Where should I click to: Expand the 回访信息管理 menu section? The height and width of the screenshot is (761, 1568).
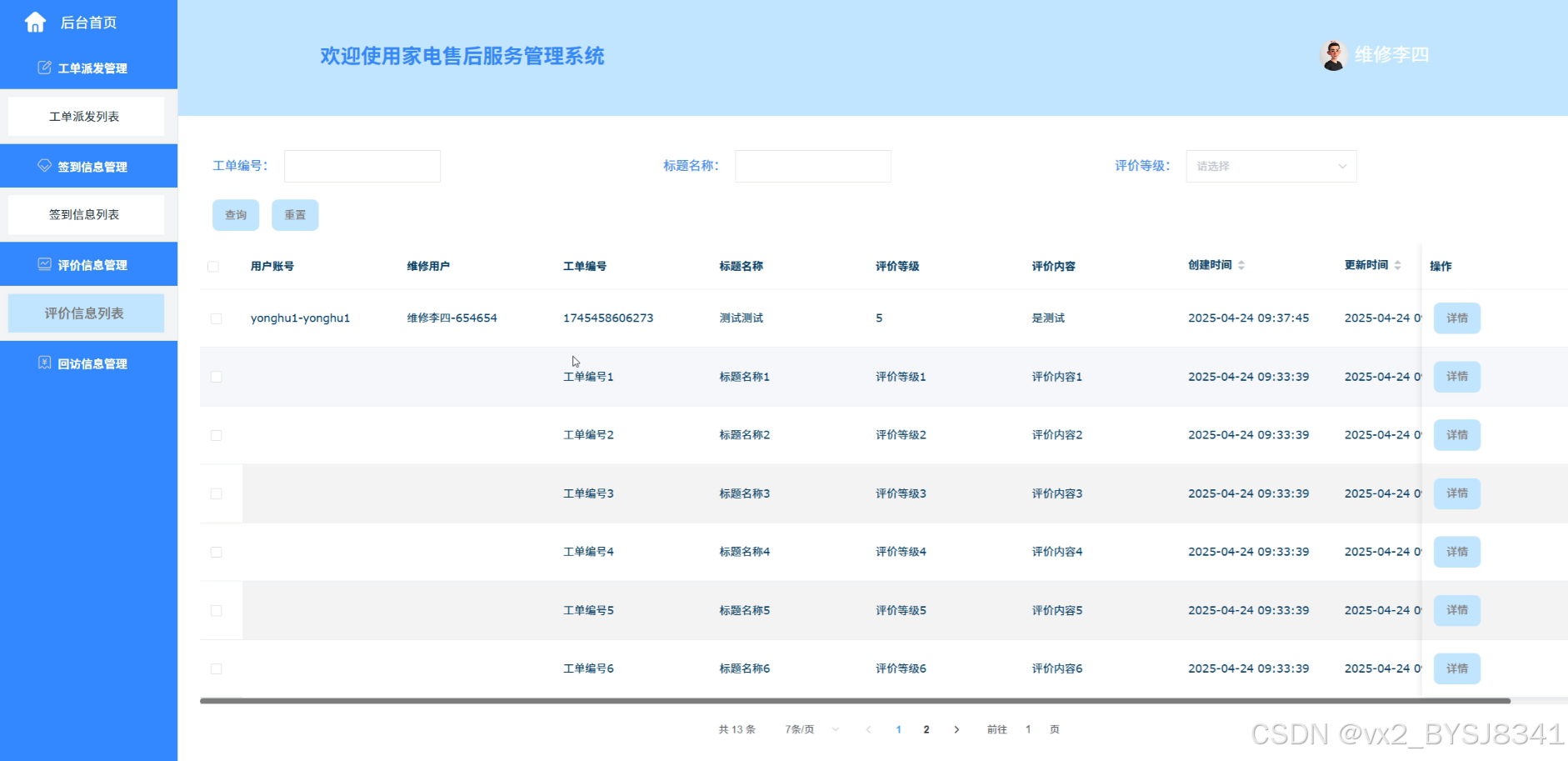[88, 363]
